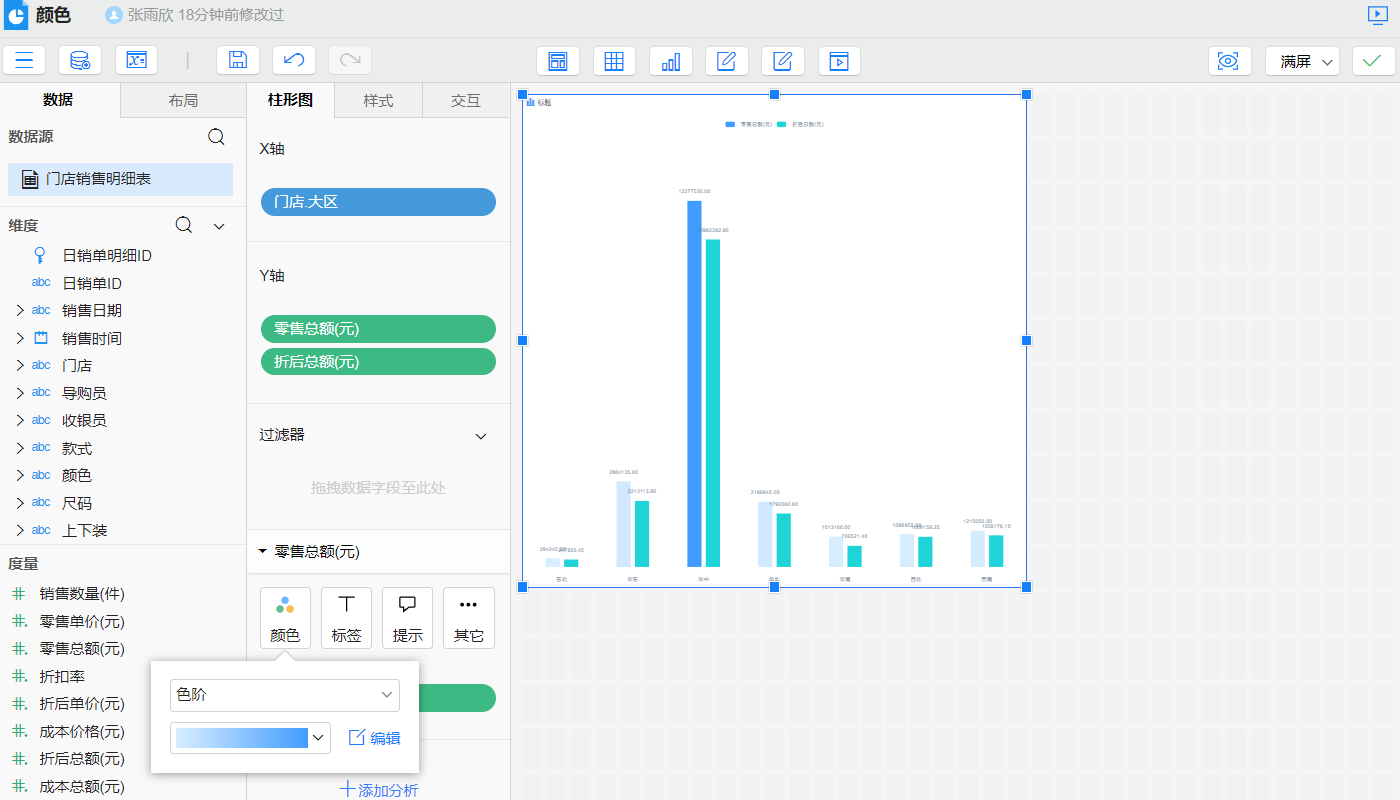Collapse the 维度 list chevron

tap(220, 226)
